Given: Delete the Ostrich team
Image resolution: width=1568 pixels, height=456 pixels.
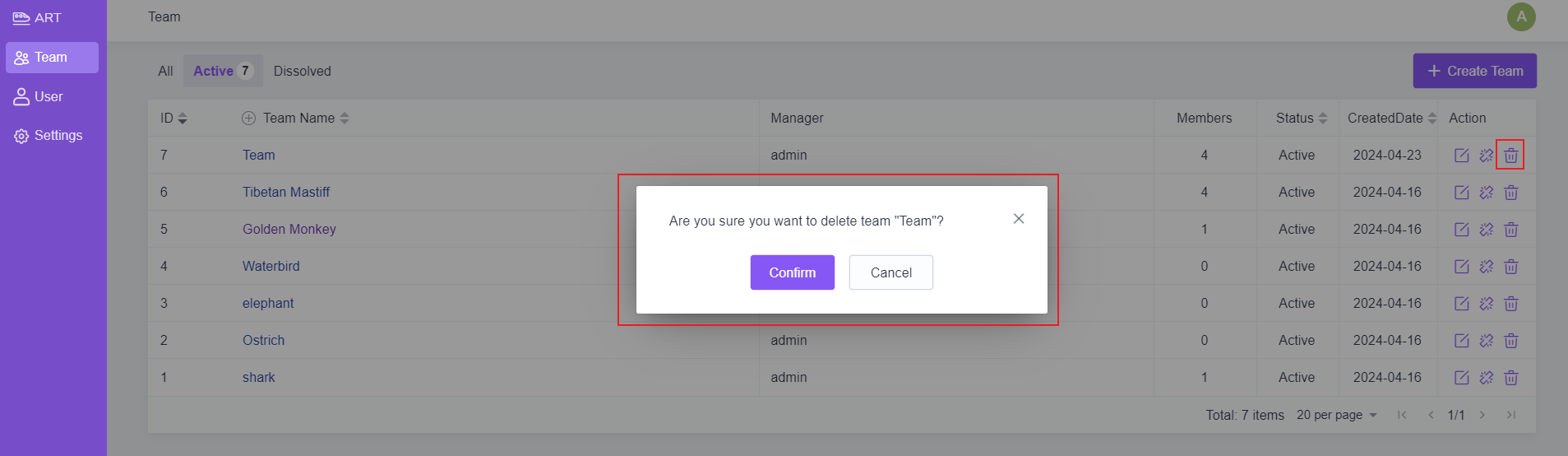Looking at the screenshot, I should (x=1510, y=341).
